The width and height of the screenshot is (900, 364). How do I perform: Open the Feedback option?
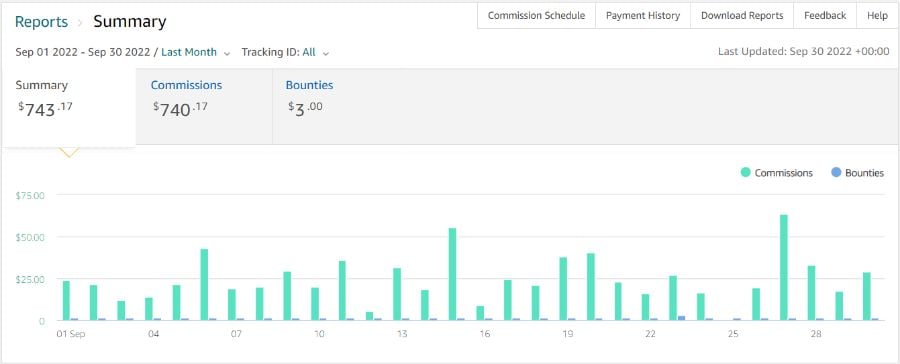point(825,16)
